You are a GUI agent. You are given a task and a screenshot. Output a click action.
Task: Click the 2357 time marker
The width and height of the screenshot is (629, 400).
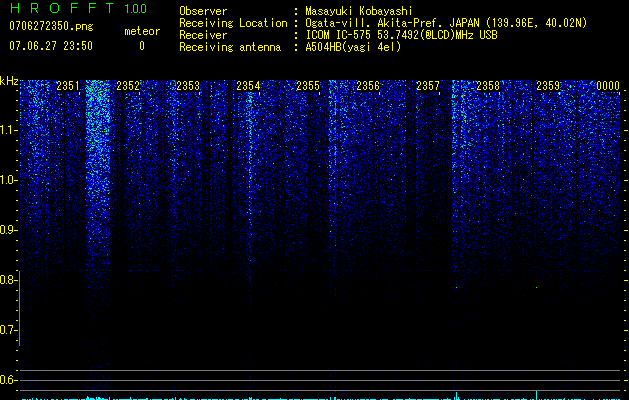coord(428,86)
